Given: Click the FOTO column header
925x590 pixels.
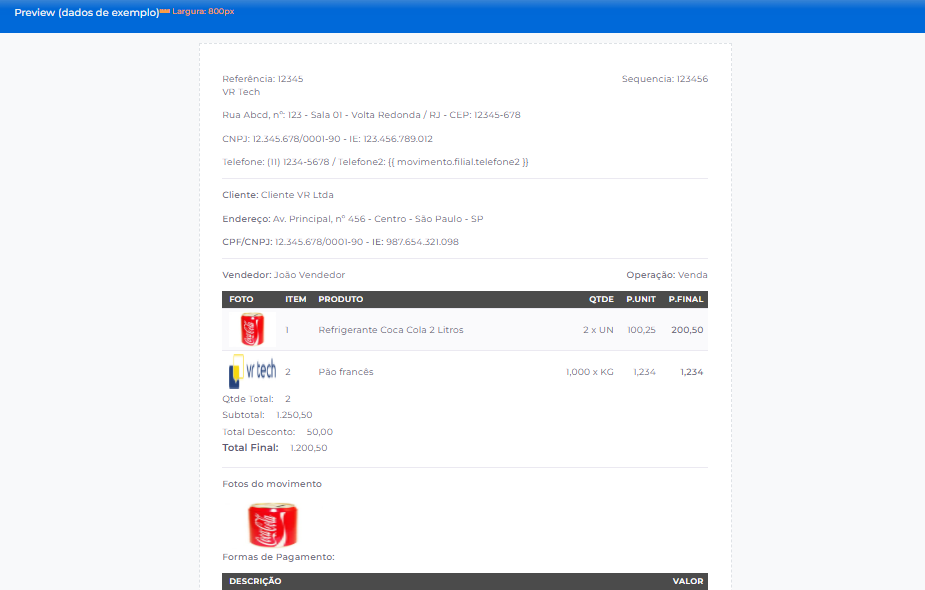Looking at the screenshot, I should click(241, 299).
